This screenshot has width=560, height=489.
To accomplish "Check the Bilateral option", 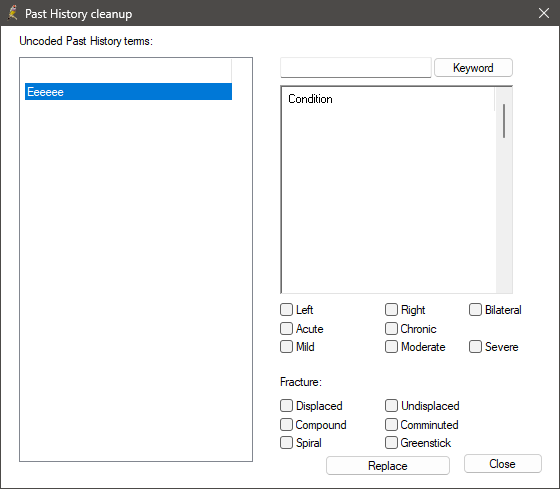I will pos(475,310).
